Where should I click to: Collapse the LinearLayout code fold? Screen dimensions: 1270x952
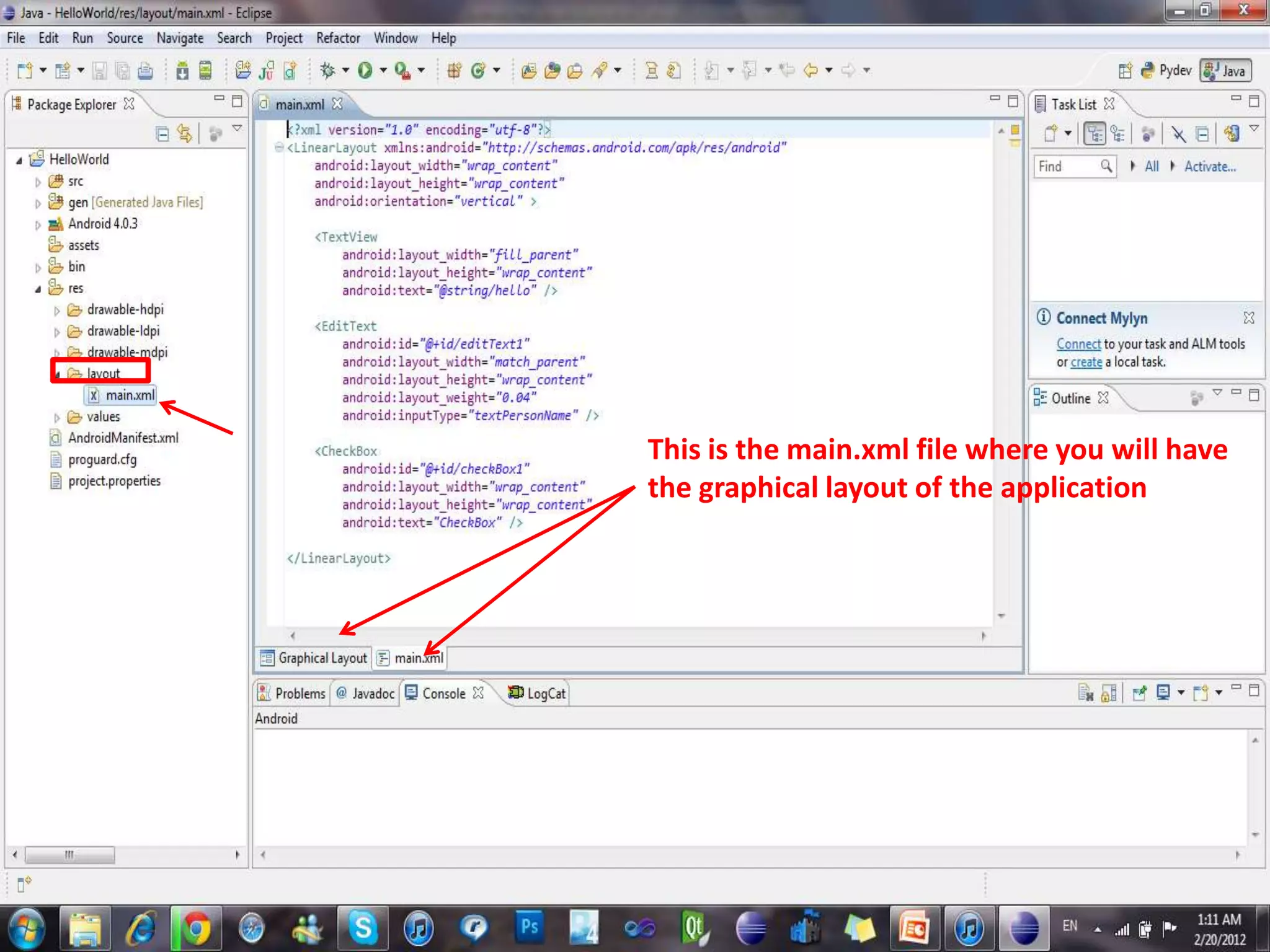tap(279, 148)
